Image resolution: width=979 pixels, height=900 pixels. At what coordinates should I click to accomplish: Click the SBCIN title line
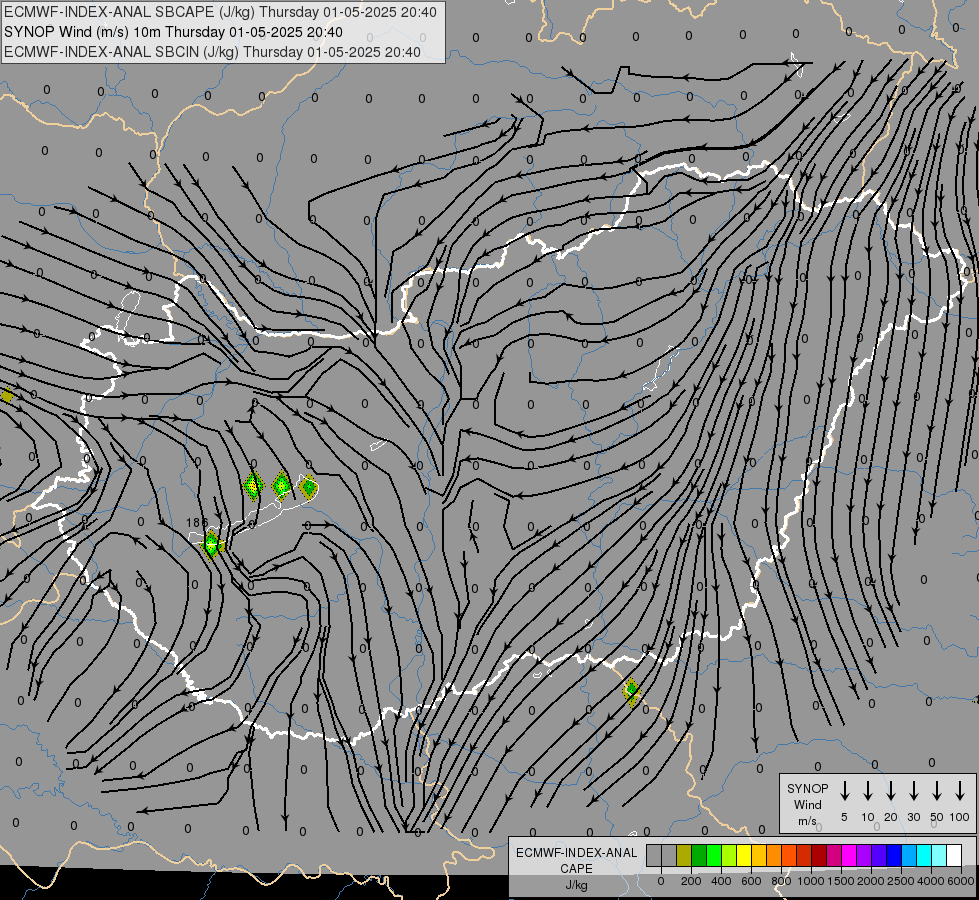click(212, 52)
